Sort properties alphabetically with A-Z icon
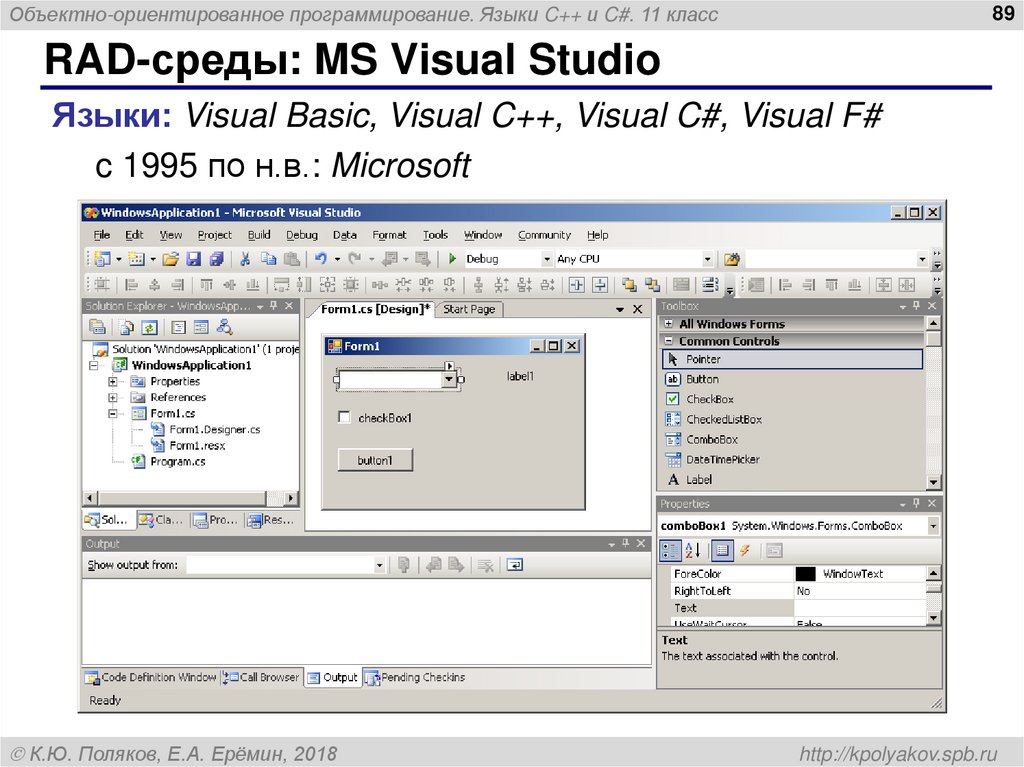Screen dimensions: 1024x767 (693, 550)
